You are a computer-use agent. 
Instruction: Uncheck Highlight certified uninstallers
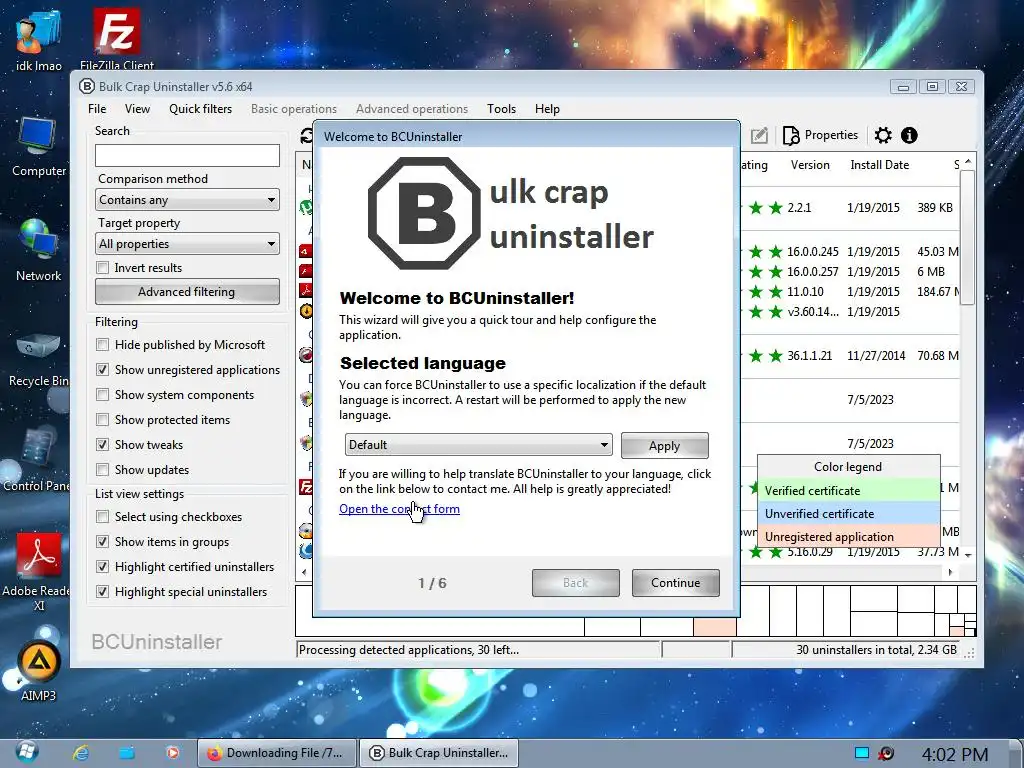(x=103, y=567)
